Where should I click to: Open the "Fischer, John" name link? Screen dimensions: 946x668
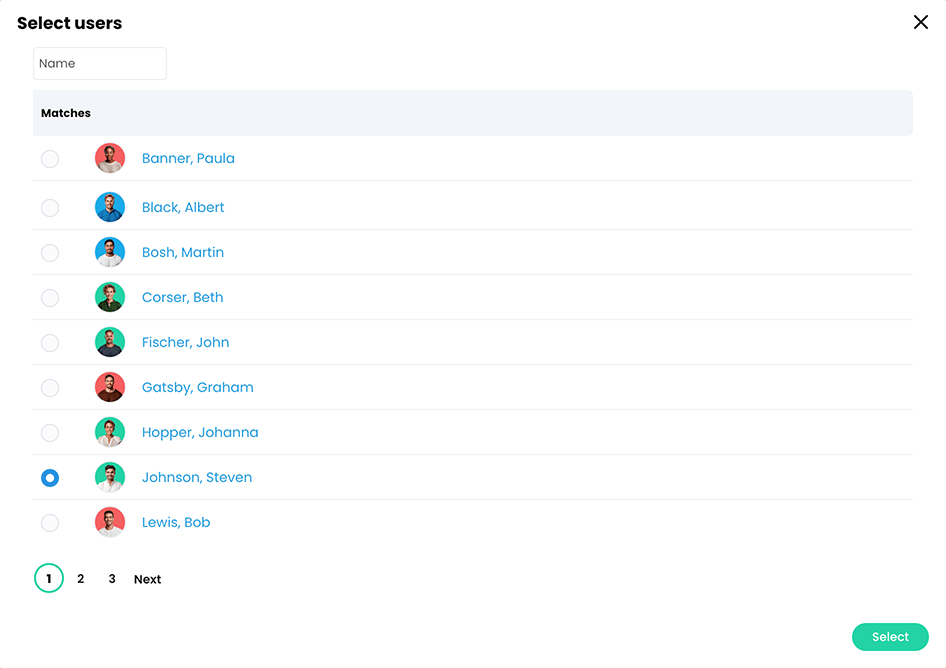click(185, 342)
